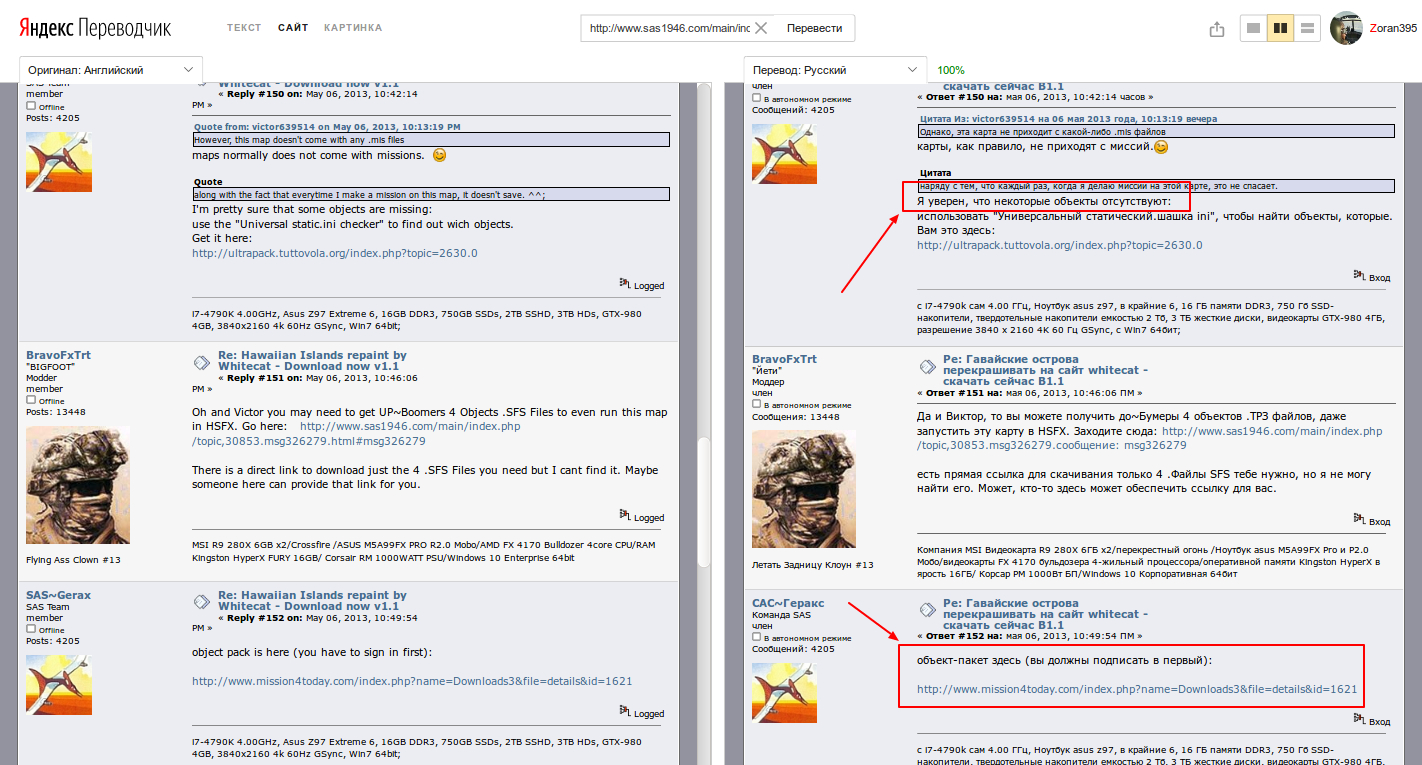Click SAS~Gerax pterodactyl avatar beside Reply #152
This screenshot has width=1422, height=765.
click(x=58, y=685)
